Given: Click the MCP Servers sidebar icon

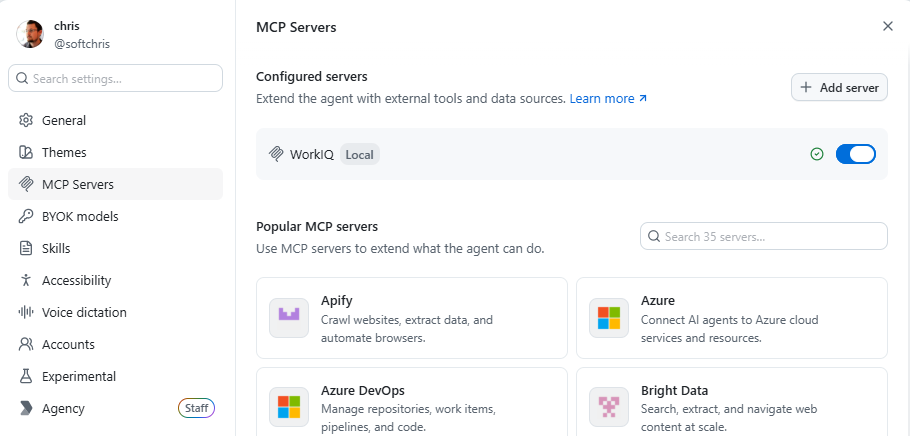Looking at the screenshot, I should (26, 185).
